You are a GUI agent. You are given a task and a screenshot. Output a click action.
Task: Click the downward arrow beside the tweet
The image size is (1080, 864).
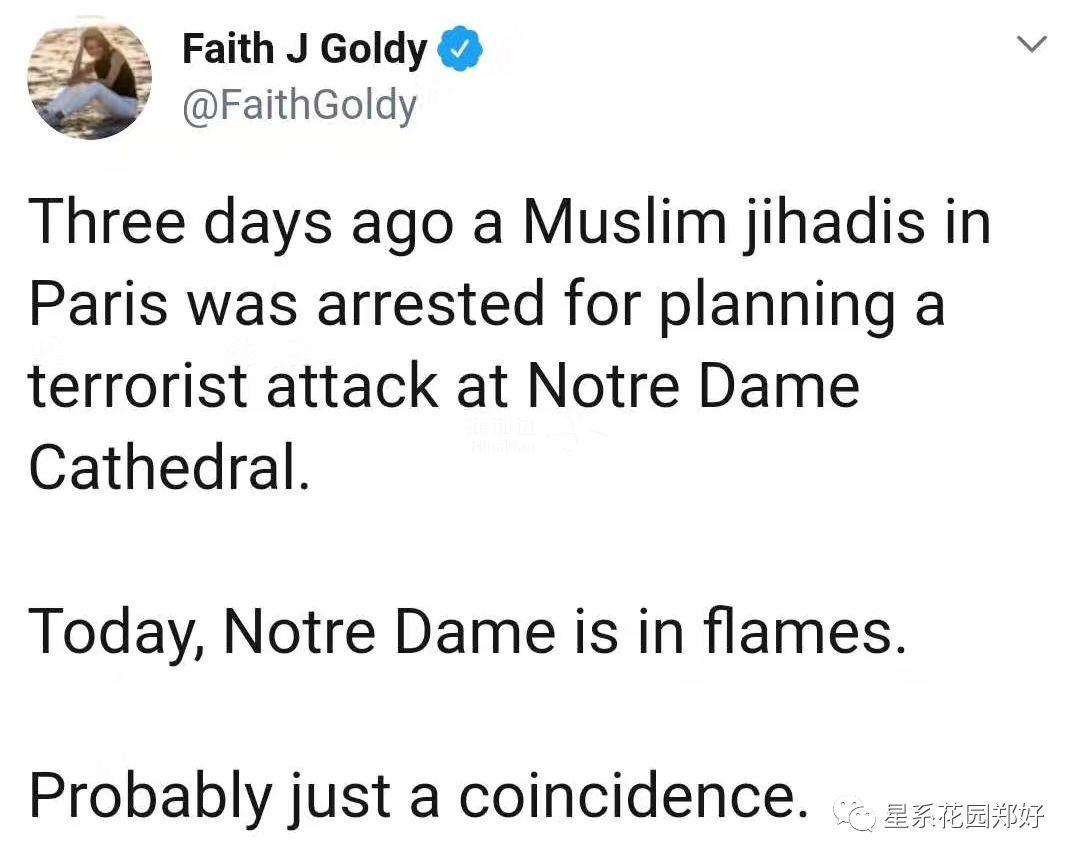tap(1032, 45)
